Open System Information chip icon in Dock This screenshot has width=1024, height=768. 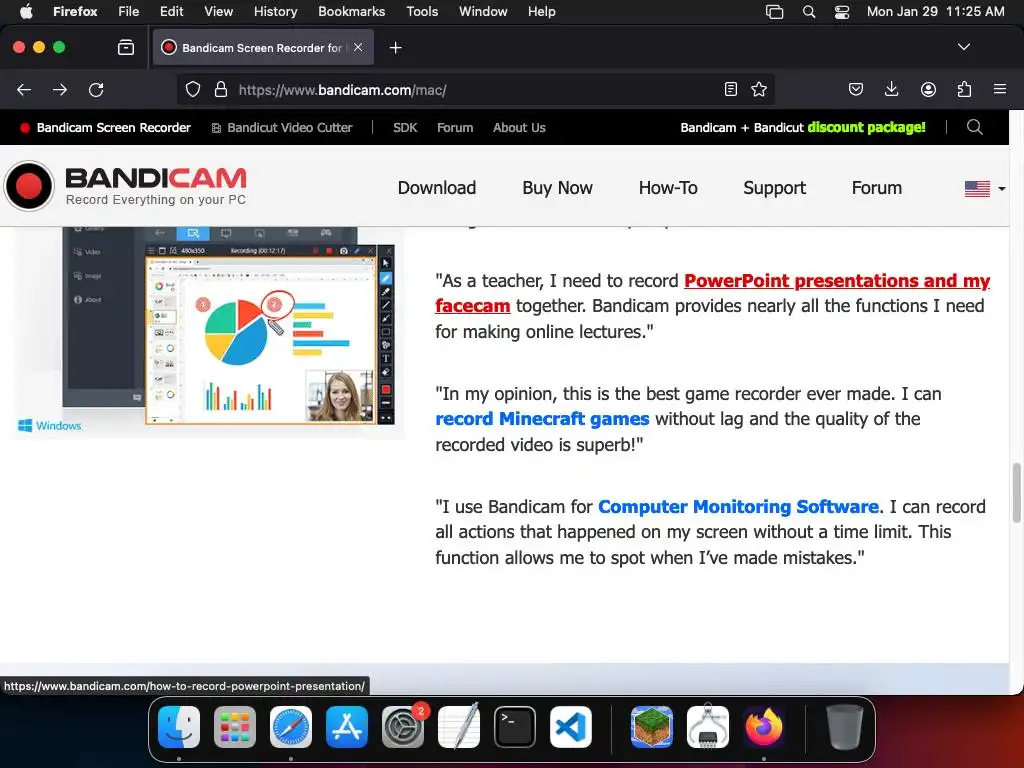coord(708,727)
